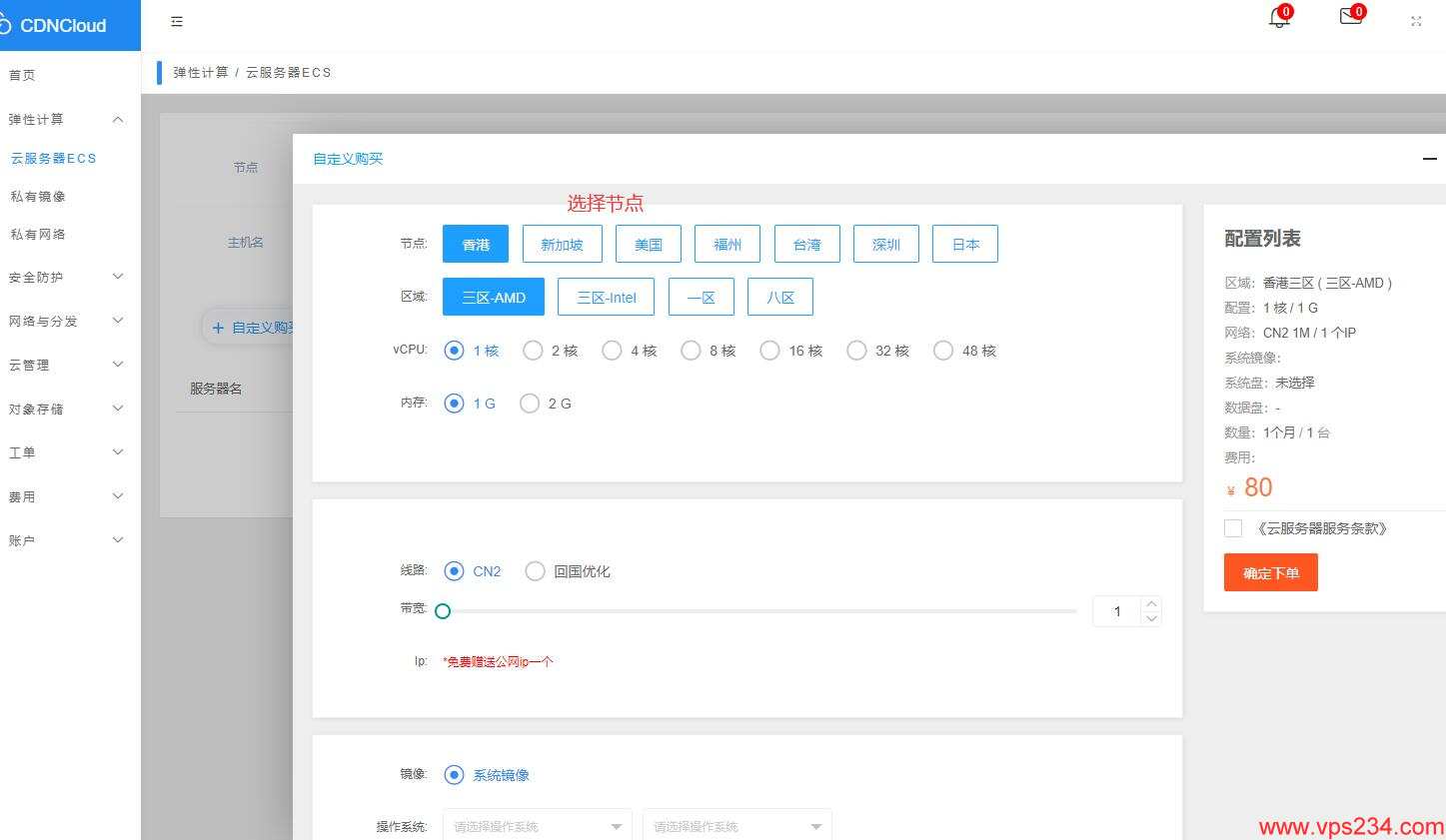Select the 1 核 vCPU option
Viewport: 1446px width, 840px height.
(472, 351)
